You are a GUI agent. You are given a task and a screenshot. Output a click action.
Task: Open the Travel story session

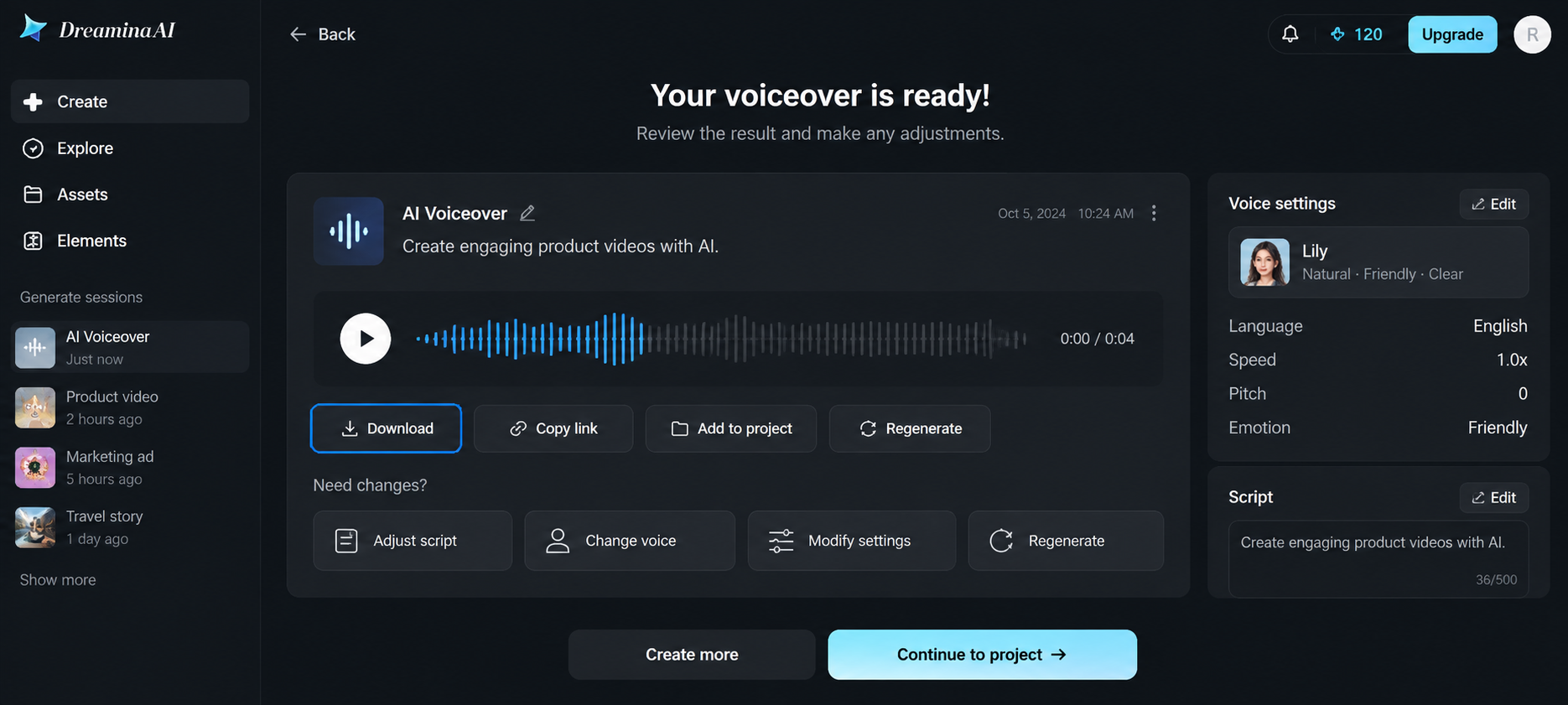coord(130,527)
